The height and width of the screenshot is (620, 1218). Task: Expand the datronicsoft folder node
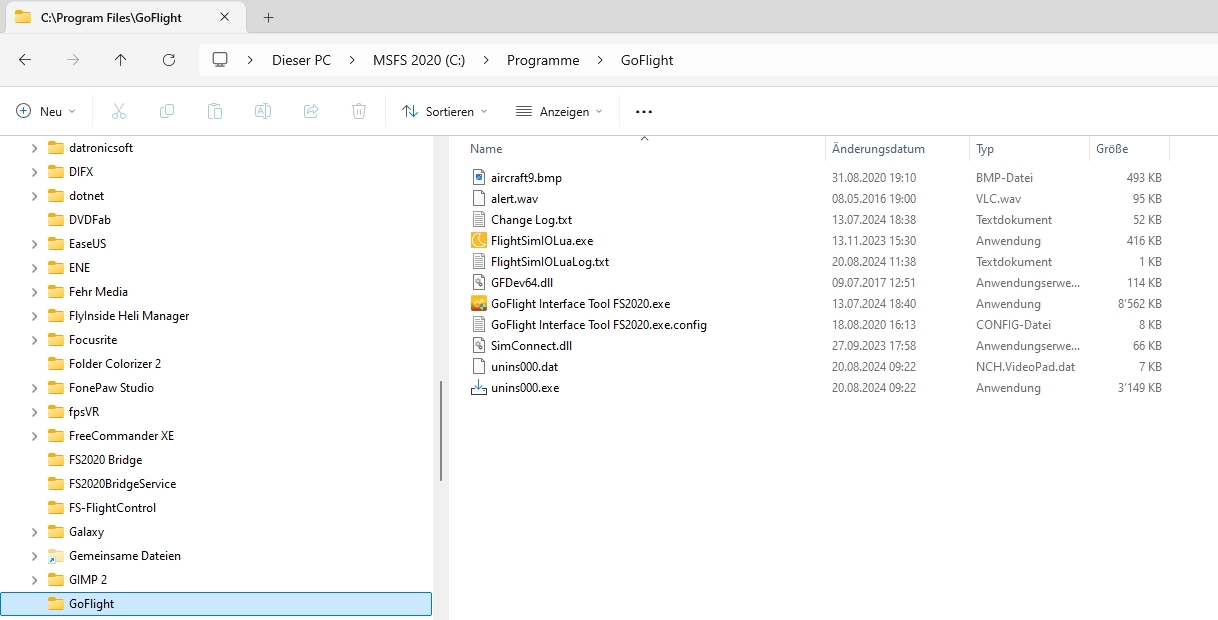click(34, 148)
